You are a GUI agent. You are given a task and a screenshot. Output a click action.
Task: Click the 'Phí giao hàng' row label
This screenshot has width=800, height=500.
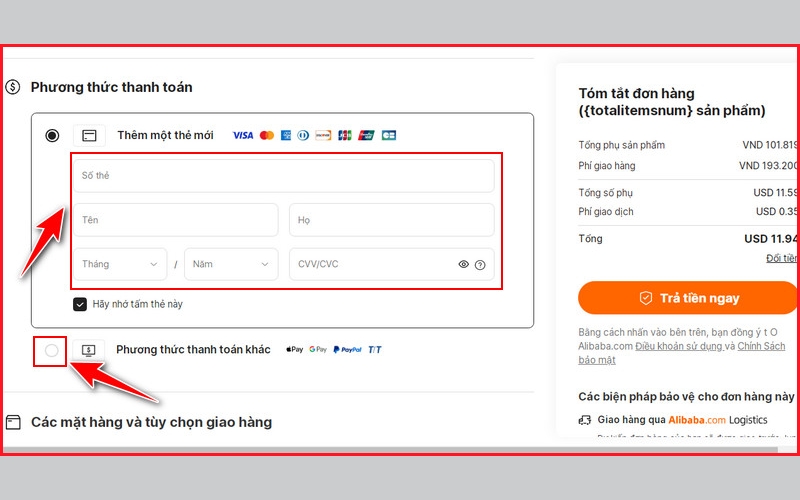(607, 166)
